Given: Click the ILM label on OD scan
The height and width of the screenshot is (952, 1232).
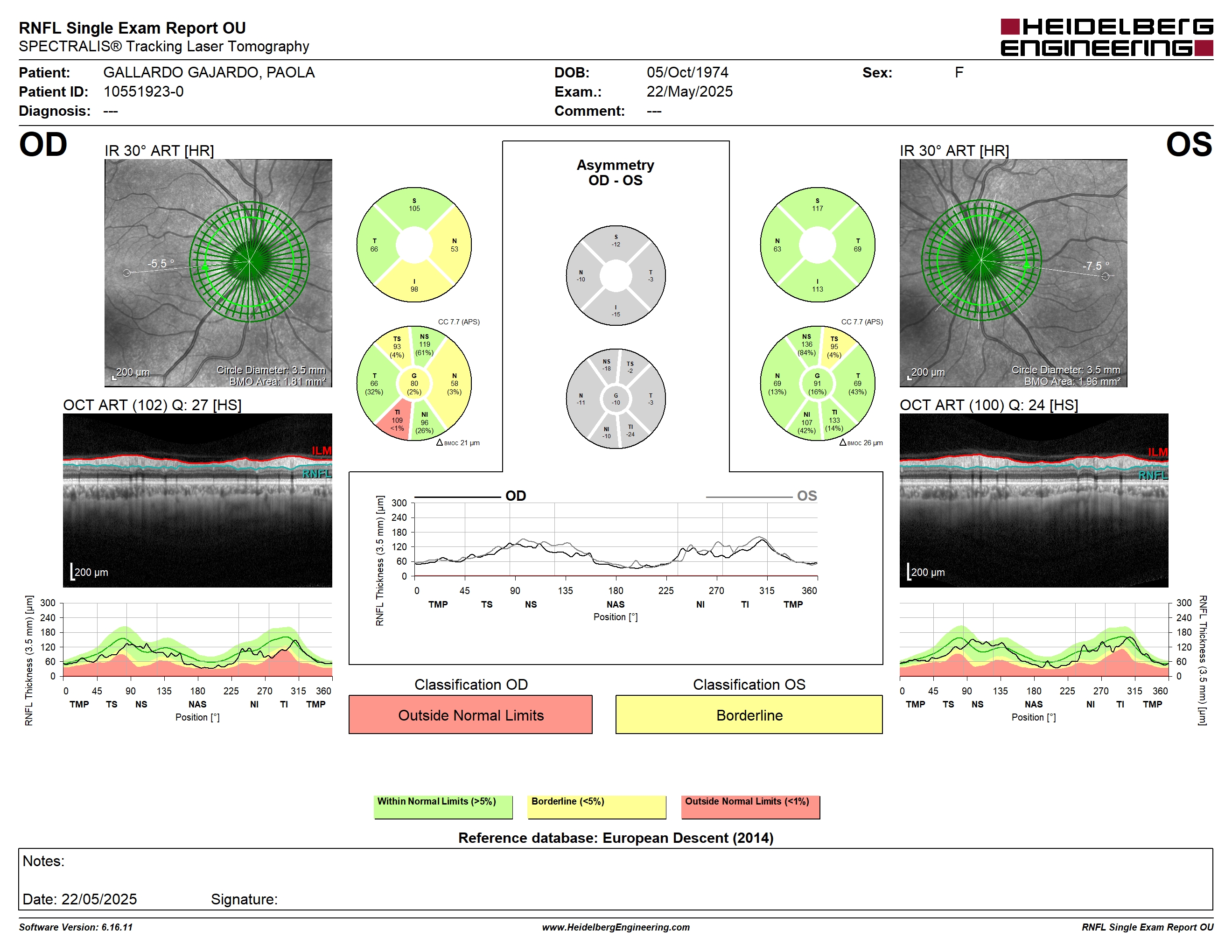Looking at the screenshot, I should tap(322, 451).
